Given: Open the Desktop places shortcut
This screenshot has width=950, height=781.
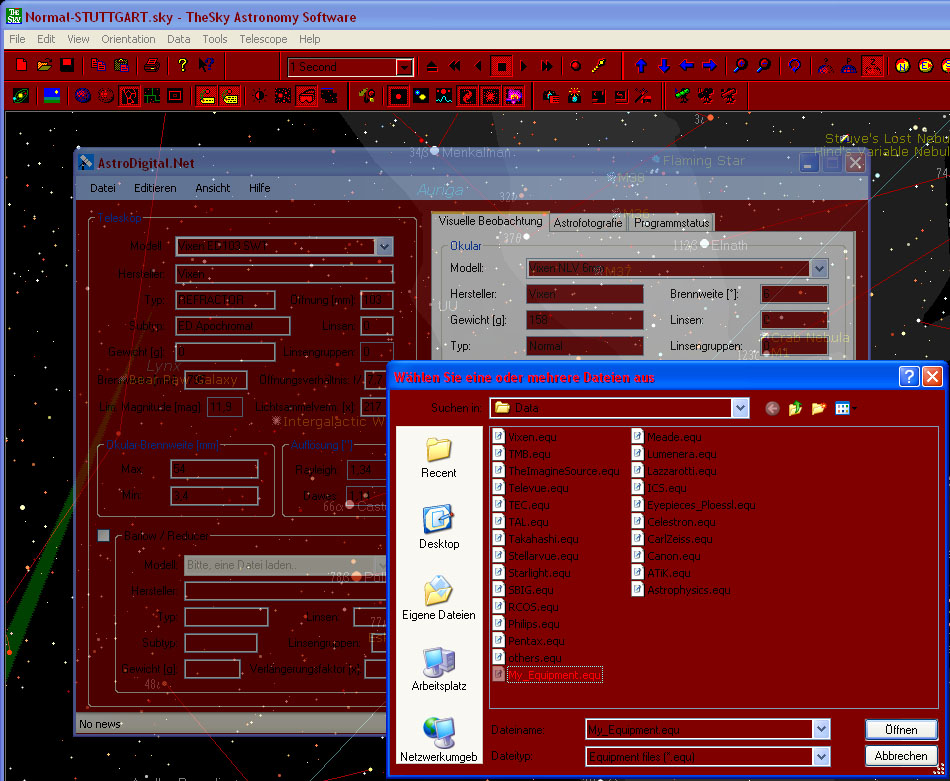Looking at the screenshot, I should coord(439,527).
